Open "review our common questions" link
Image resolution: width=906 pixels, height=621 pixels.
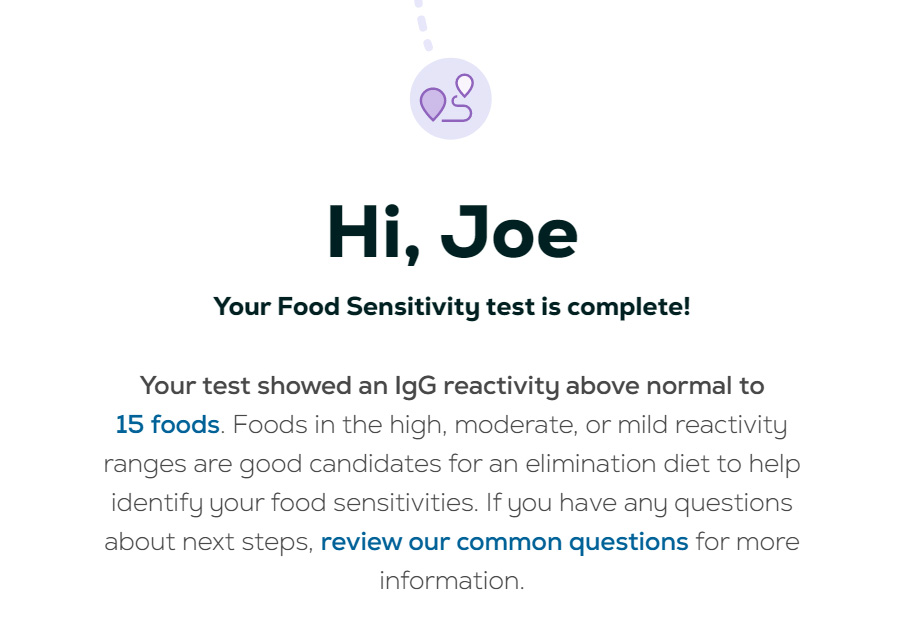click(x=504, y=542)
